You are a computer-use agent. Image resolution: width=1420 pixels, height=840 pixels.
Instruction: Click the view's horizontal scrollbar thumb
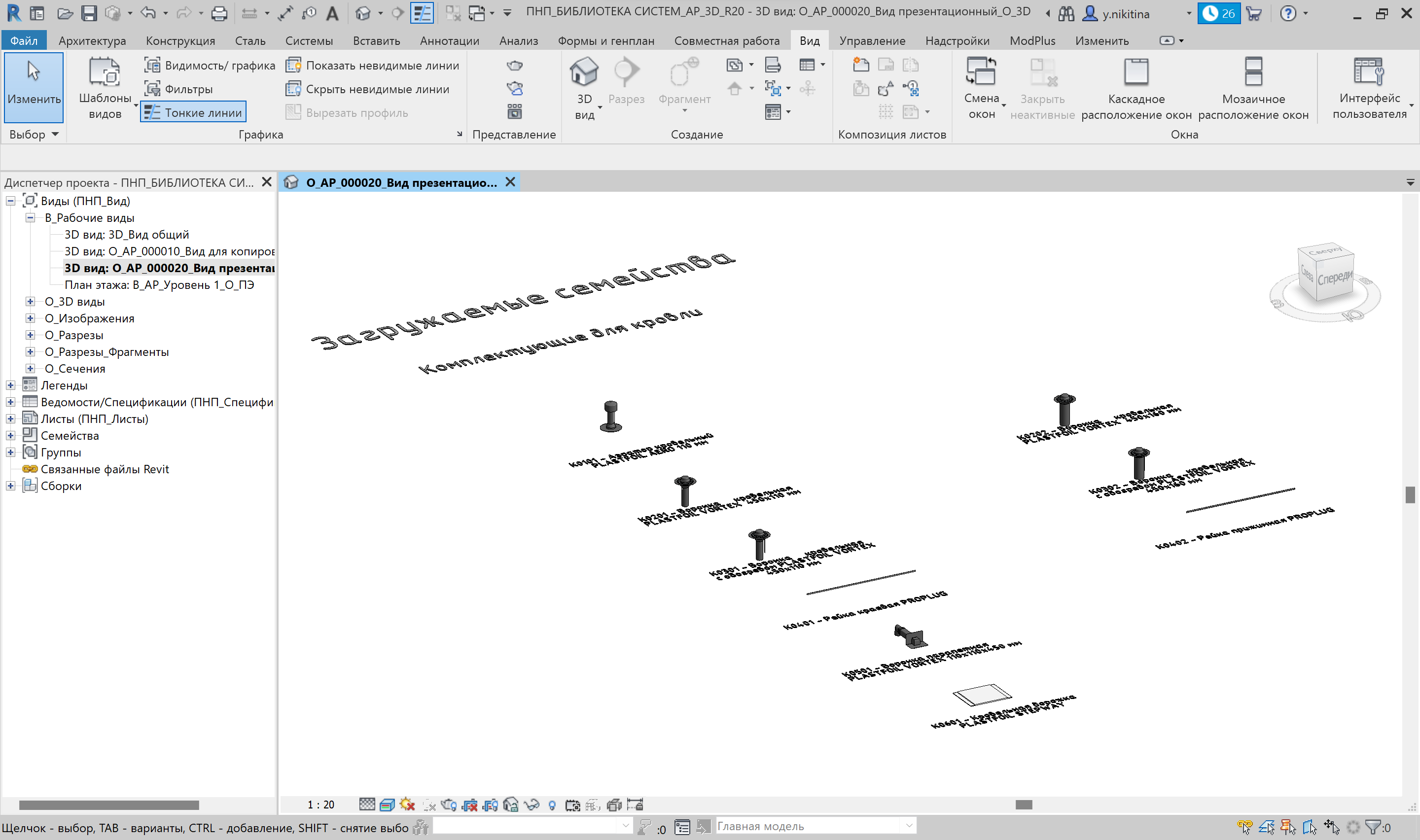point(1023,805)
